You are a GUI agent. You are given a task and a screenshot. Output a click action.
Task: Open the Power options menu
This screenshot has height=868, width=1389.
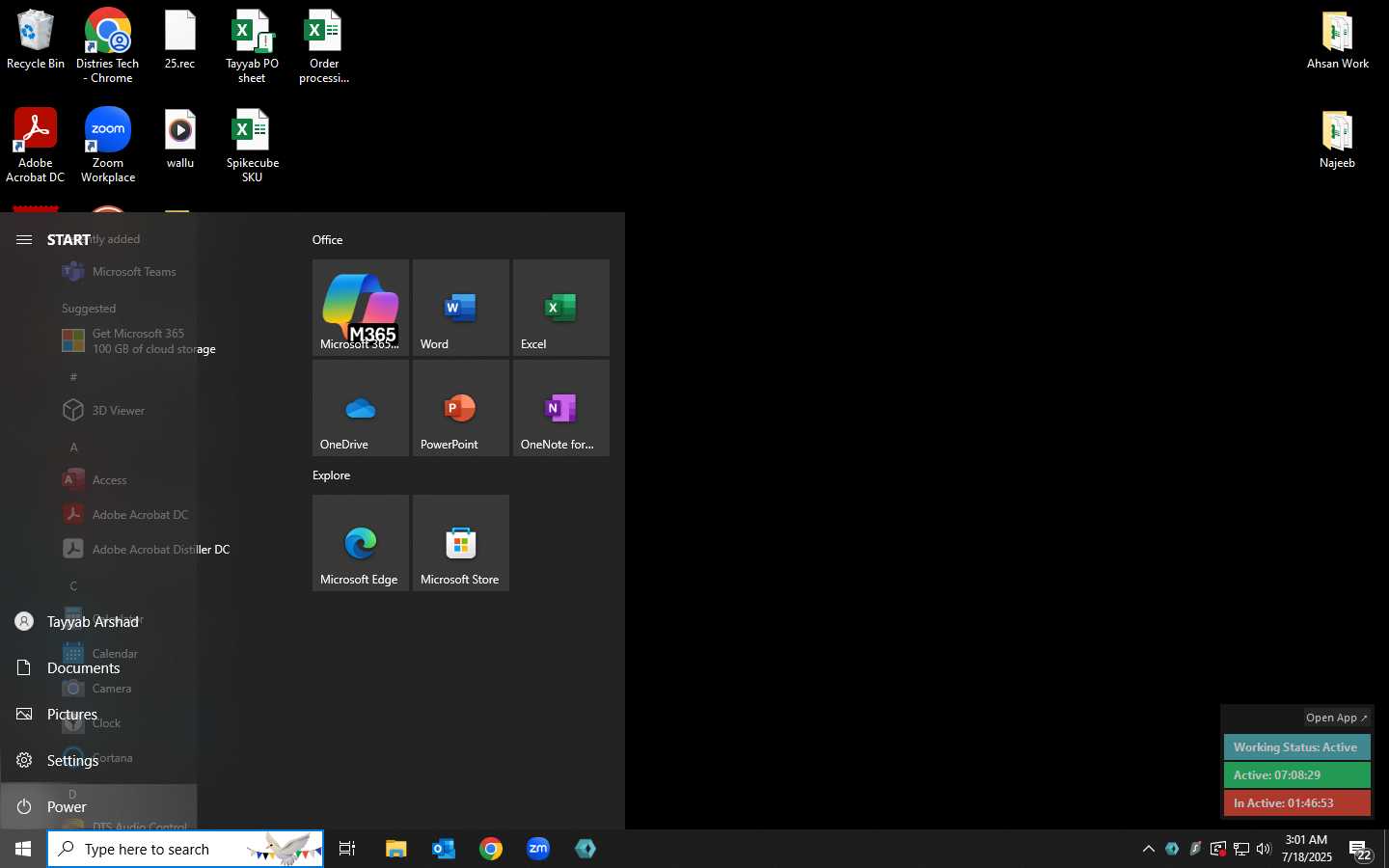98,807
